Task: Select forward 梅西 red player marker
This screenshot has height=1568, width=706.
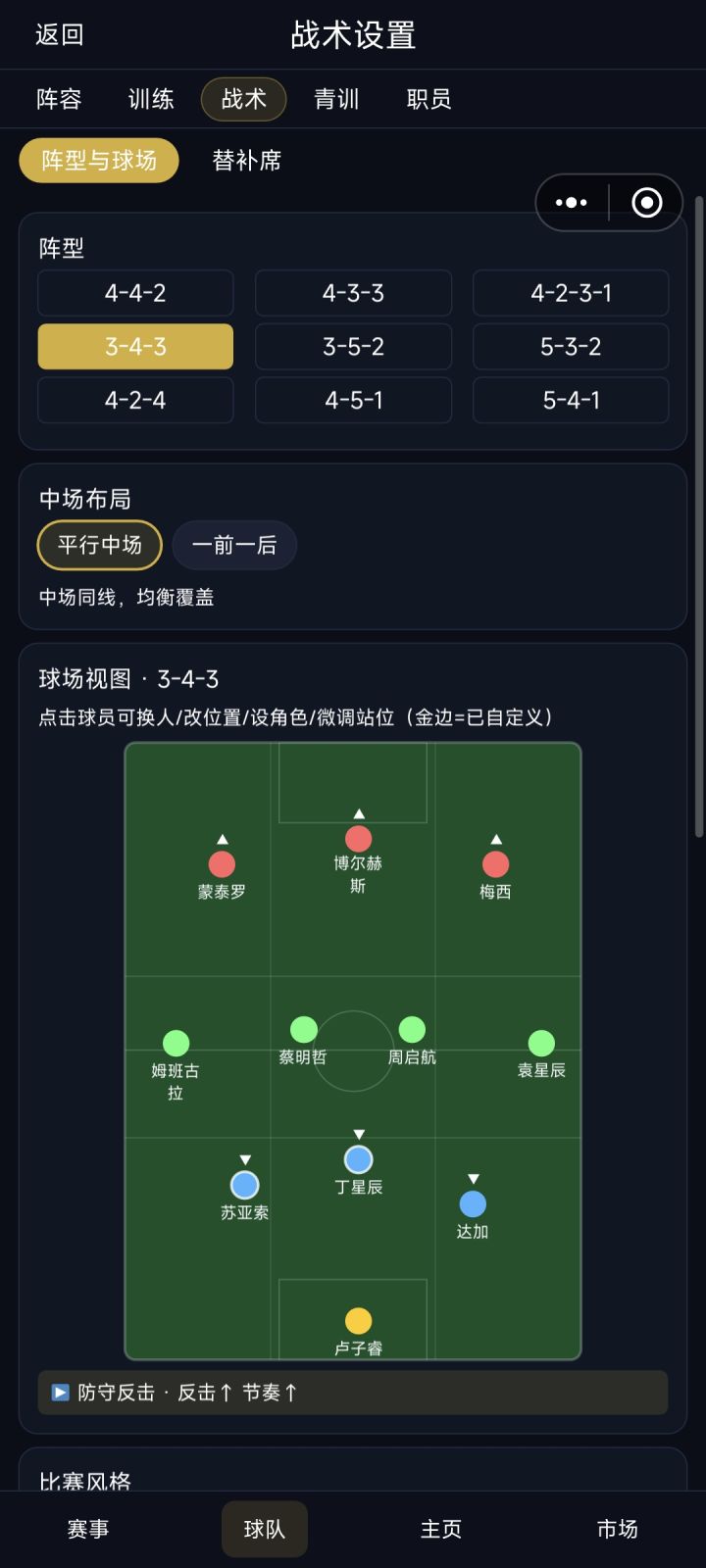Action: 496,864
